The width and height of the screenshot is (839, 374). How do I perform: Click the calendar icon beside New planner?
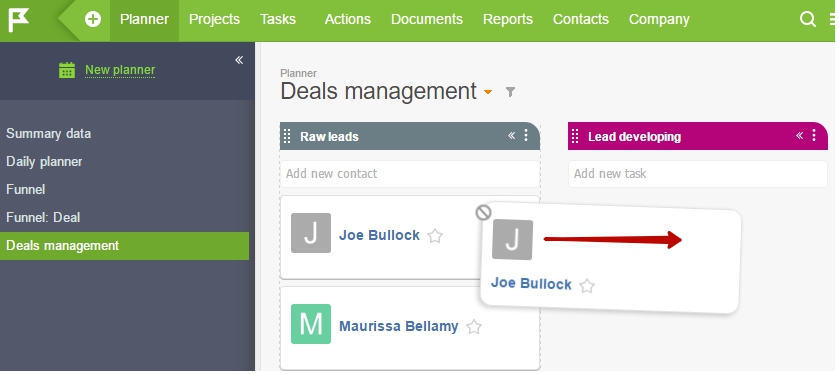(x=67, y=70)
